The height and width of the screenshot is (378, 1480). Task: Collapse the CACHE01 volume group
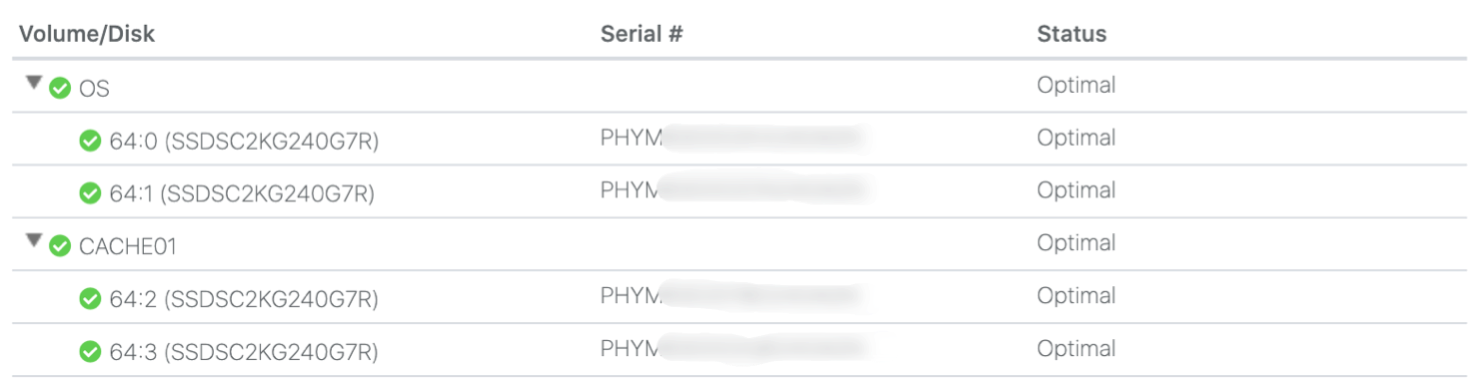34,240
